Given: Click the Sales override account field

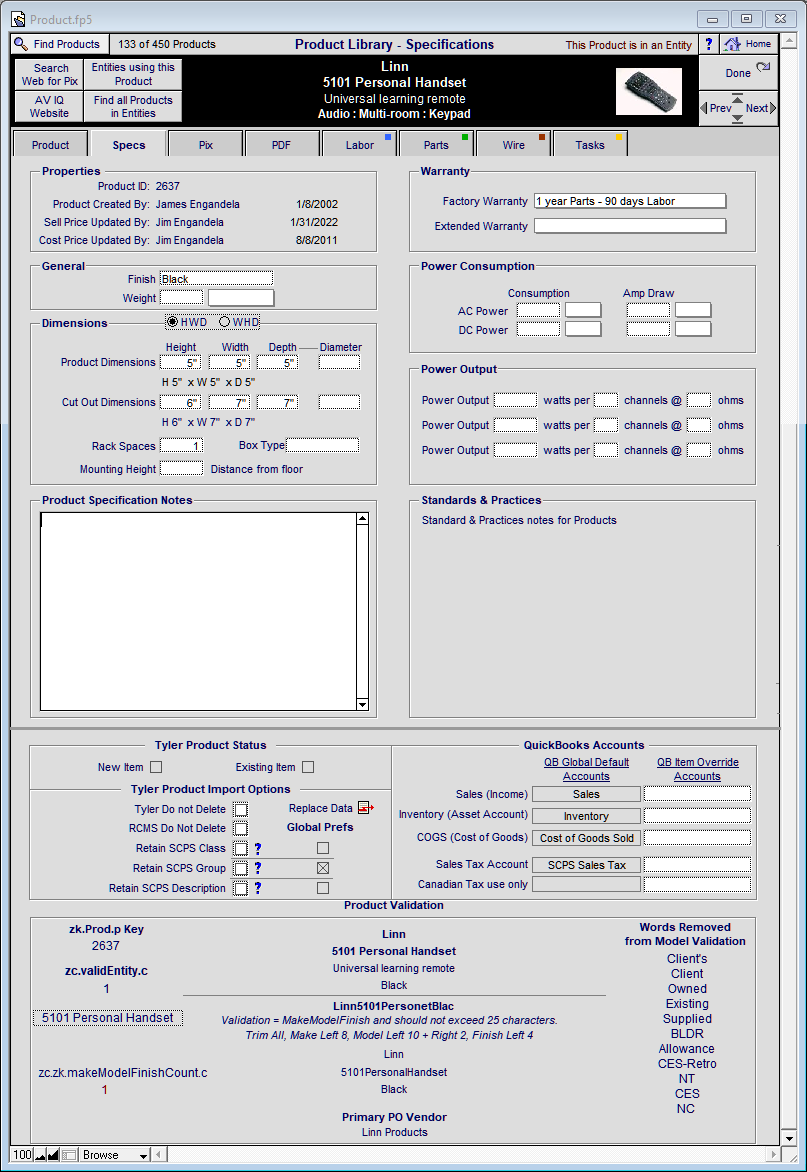Looking at the screenshot, I should (697, 794).
